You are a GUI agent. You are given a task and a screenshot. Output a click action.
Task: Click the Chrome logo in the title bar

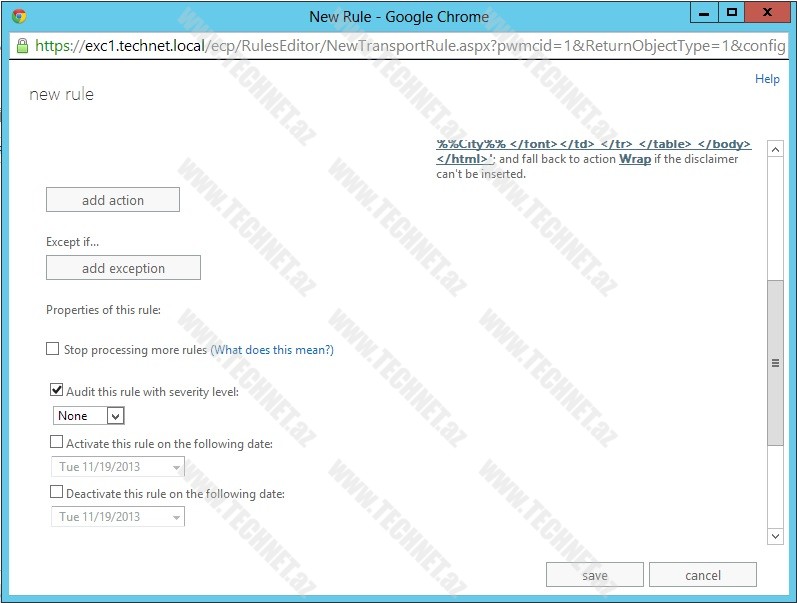[x=19, y=16]
